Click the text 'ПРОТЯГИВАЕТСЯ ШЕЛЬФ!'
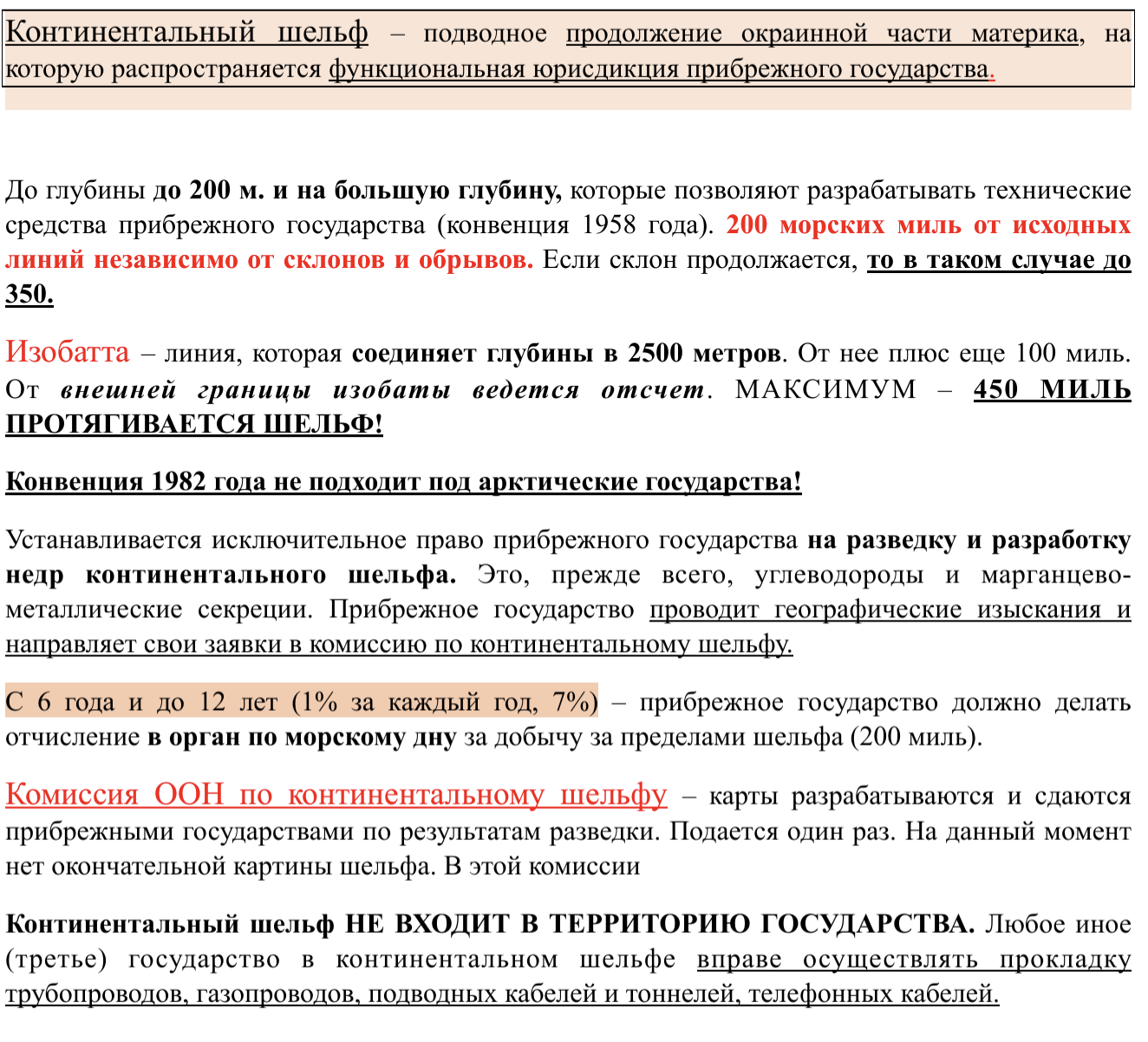1148x1042 pixels. pyautogui.click(x=194, y=424)
